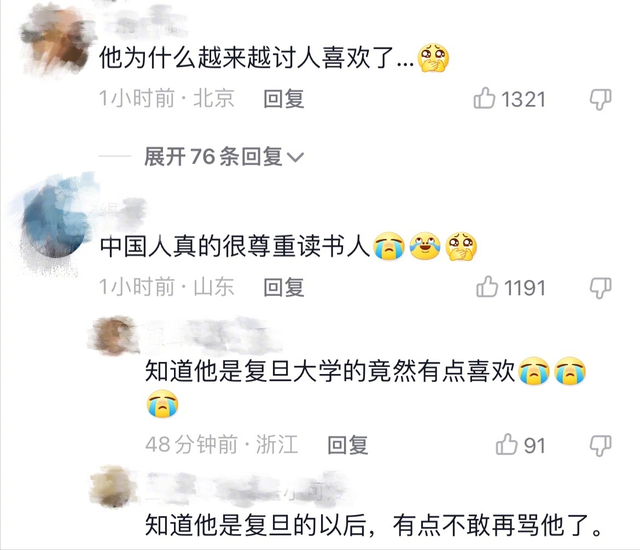640x550 pixels.
Task: Select comment text 中国人真的很尊重读书人
Action: click(235, 246)
